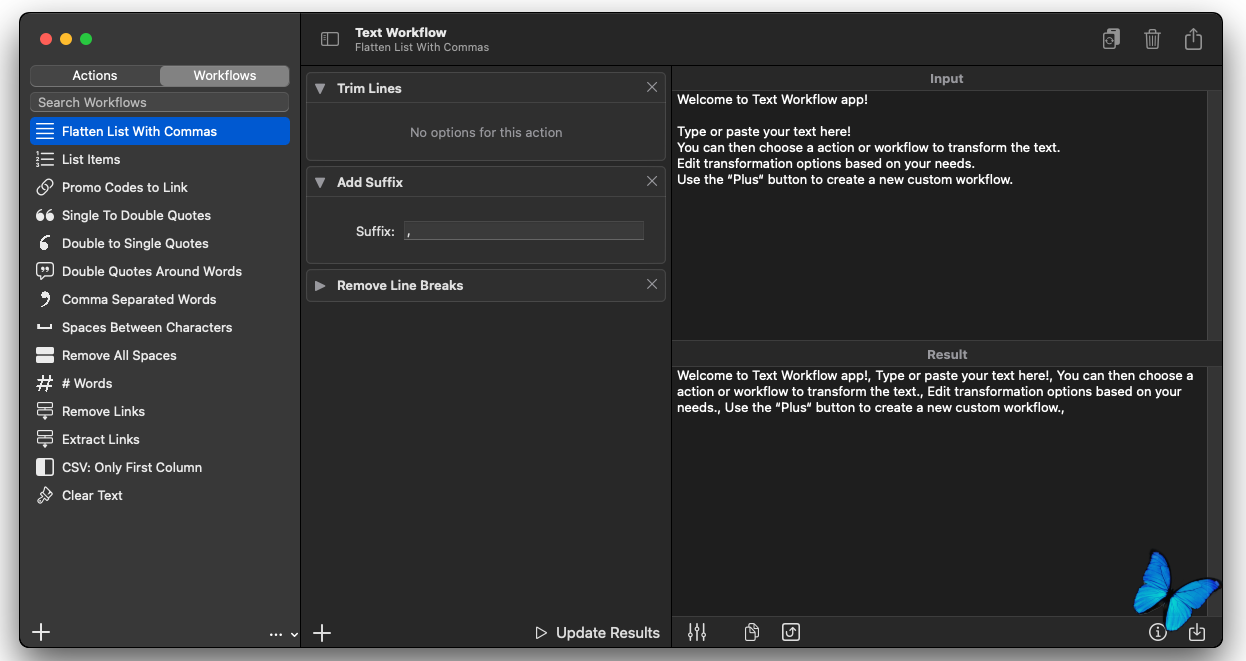1246x661 pixels.
Task: Open the info circle icon
Action: pos(1158,632)
